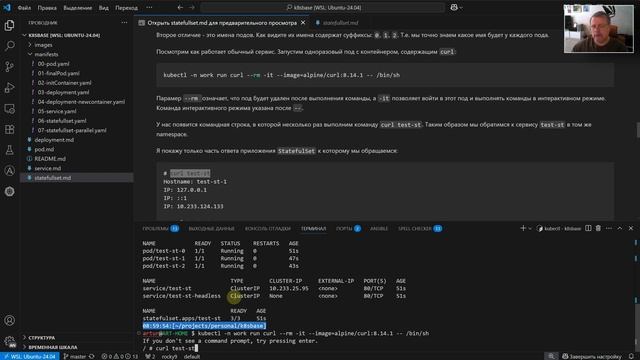
Task: Collapse the manifests folder
Action: pyautogui.click(x=30, y=54)
